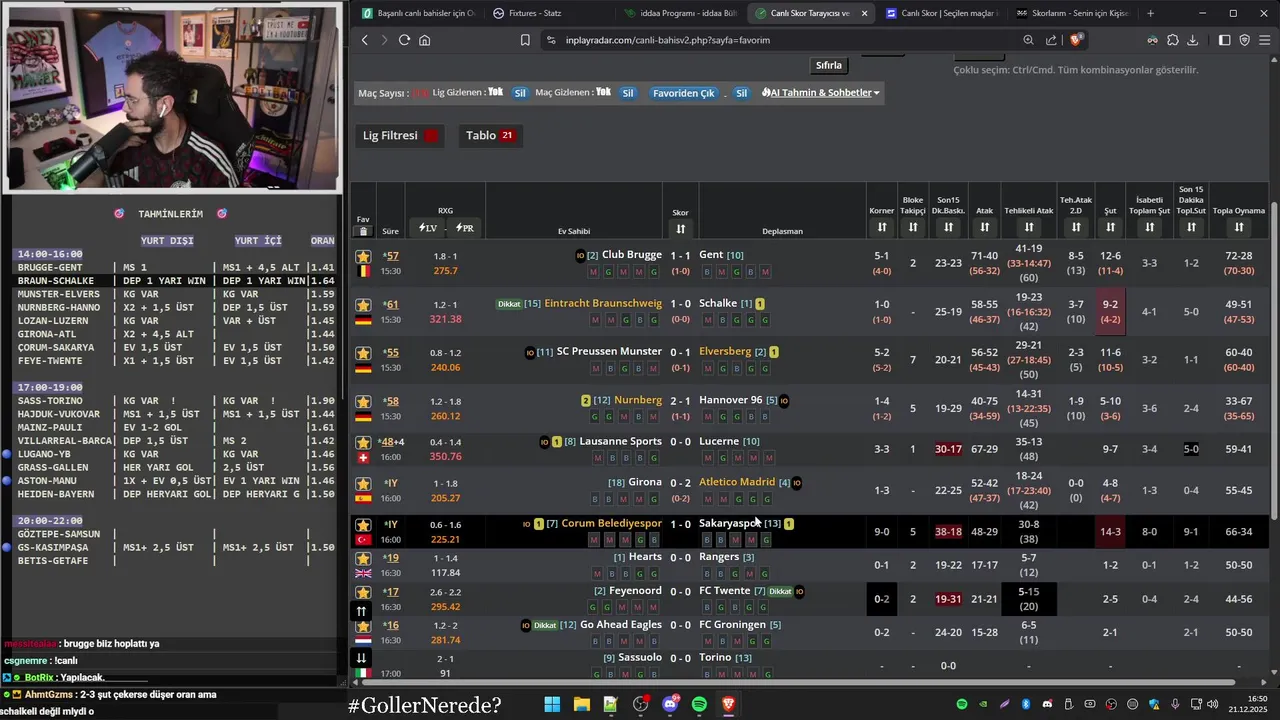Toggle favorite star for Nurnberg match
1280x720 pixels.
tap(363, 400)
